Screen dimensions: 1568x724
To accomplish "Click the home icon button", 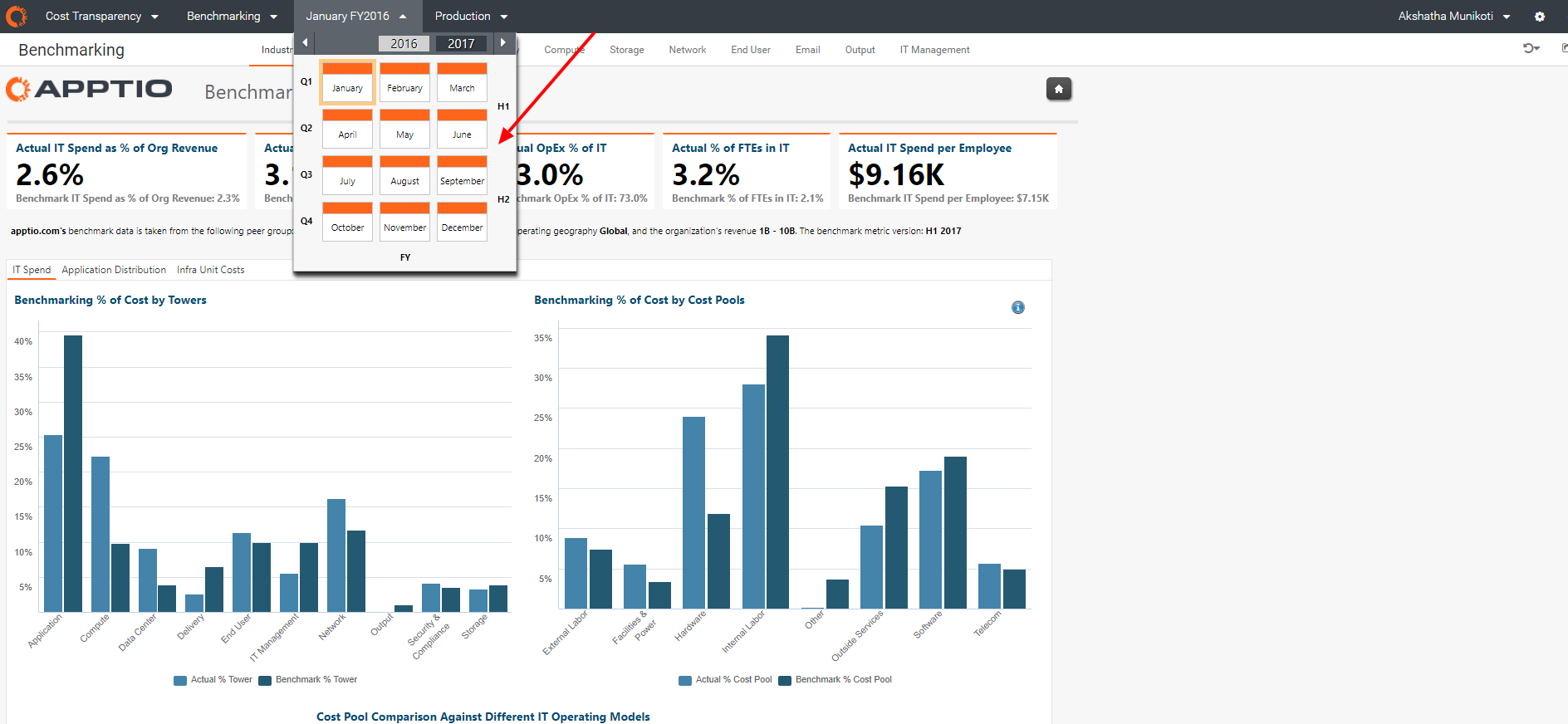I will [x=1059, y=89].
